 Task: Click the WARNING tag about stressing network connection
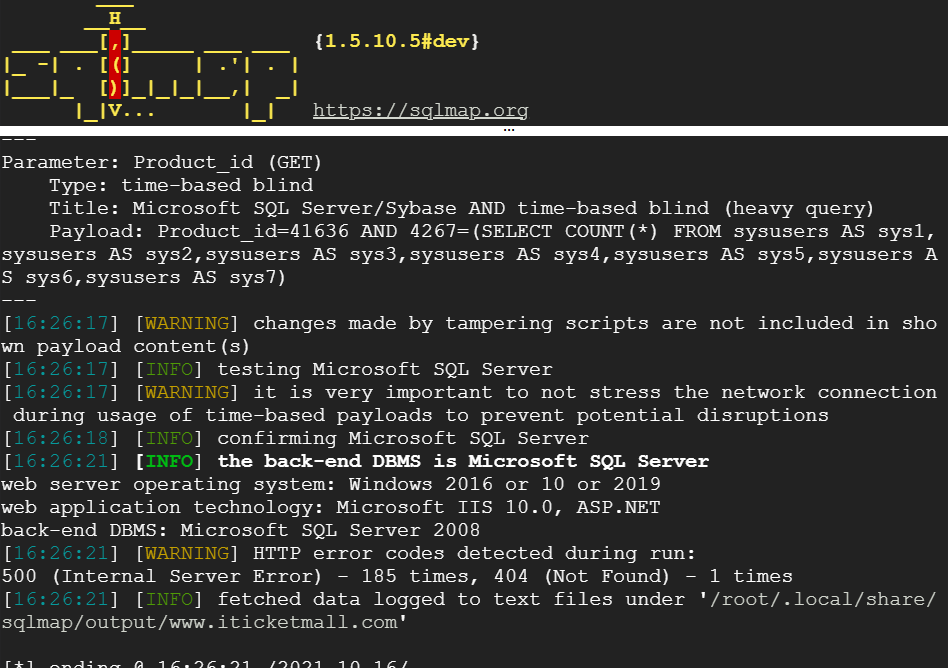point(187,392)
